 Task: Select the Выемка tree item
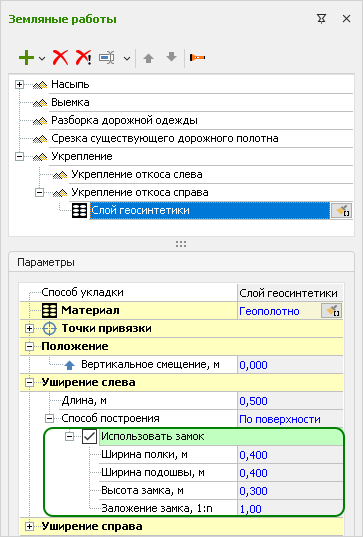pyautogui.click(x=70, y=102)
